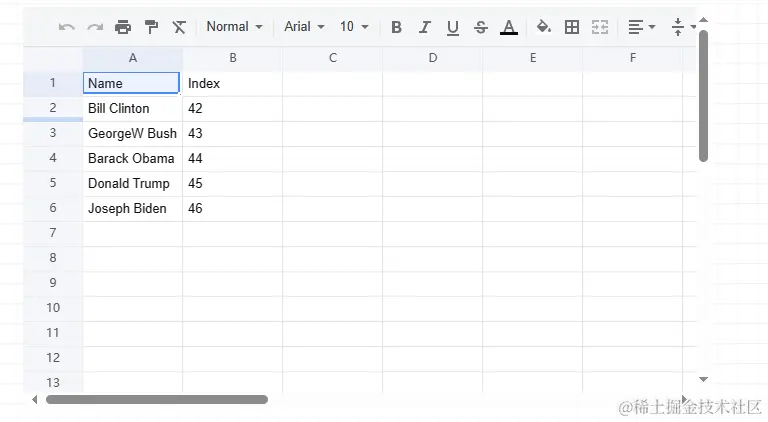Viewport: 768px width, 422px height.
Task: Open the vertical align dropdown
Action: coord(683,27)
